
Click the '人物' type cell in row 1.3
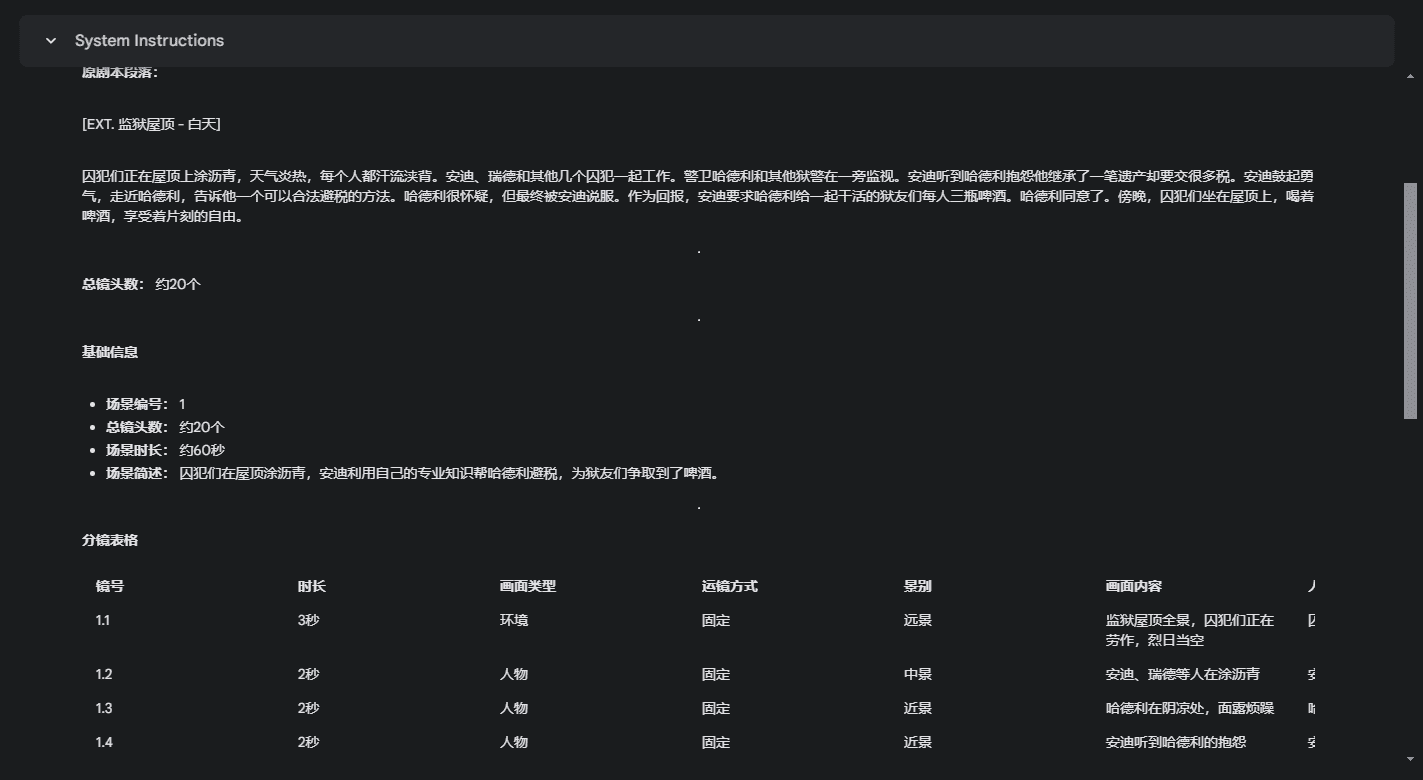(514, 708)
